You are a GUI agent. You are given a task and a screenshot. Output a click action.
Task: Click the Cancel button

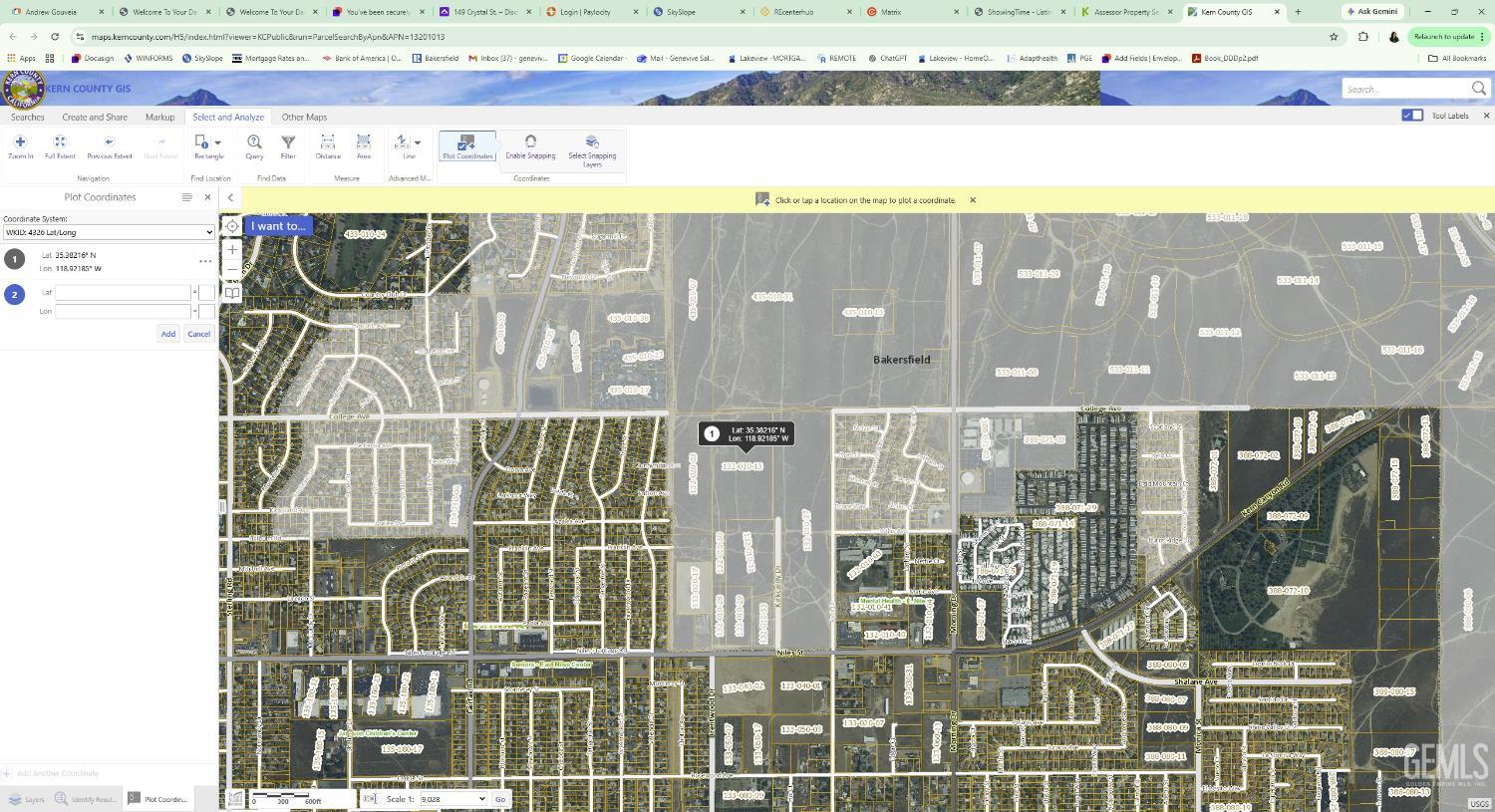(x=198, y=334)
